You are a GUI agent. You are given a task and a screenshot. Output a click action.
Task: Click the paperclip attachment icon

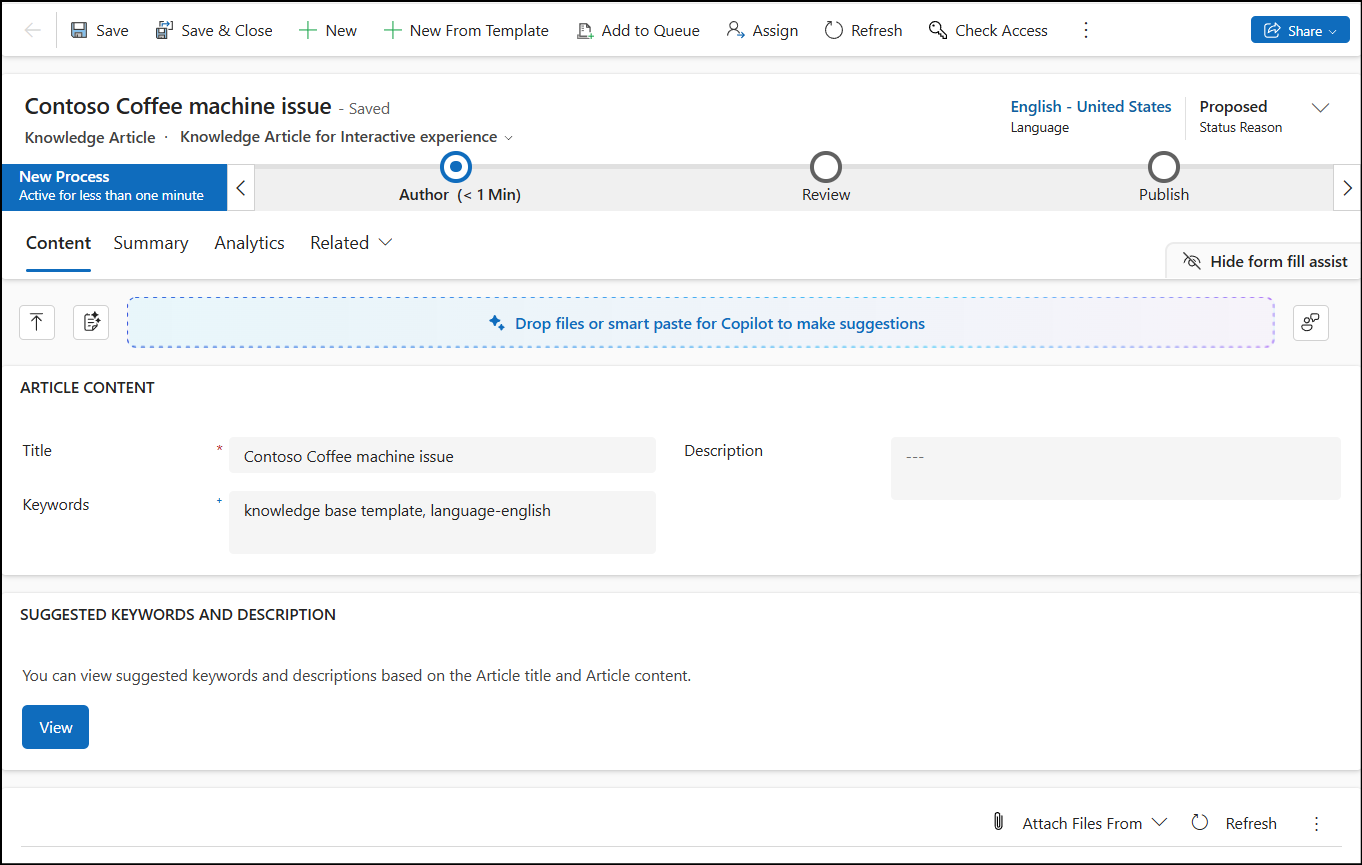click(x=997, y=821)
